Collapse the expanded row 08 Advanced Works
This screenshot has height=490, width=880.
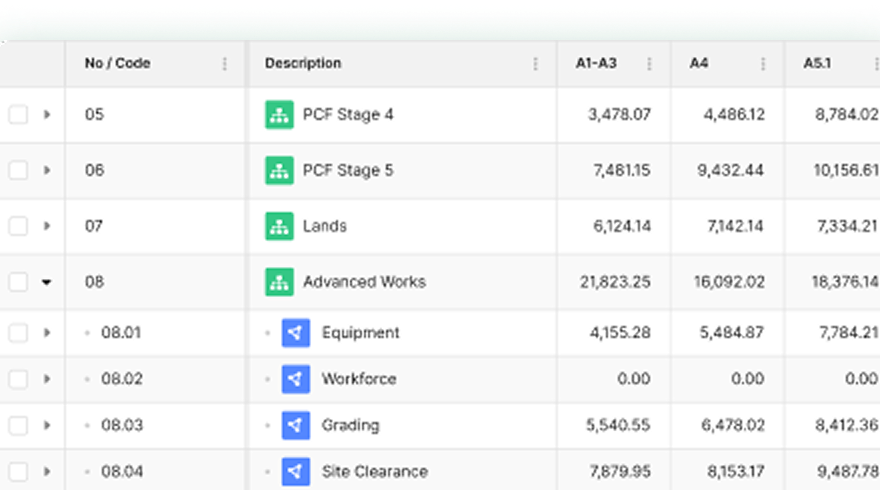tap(46, 282)
